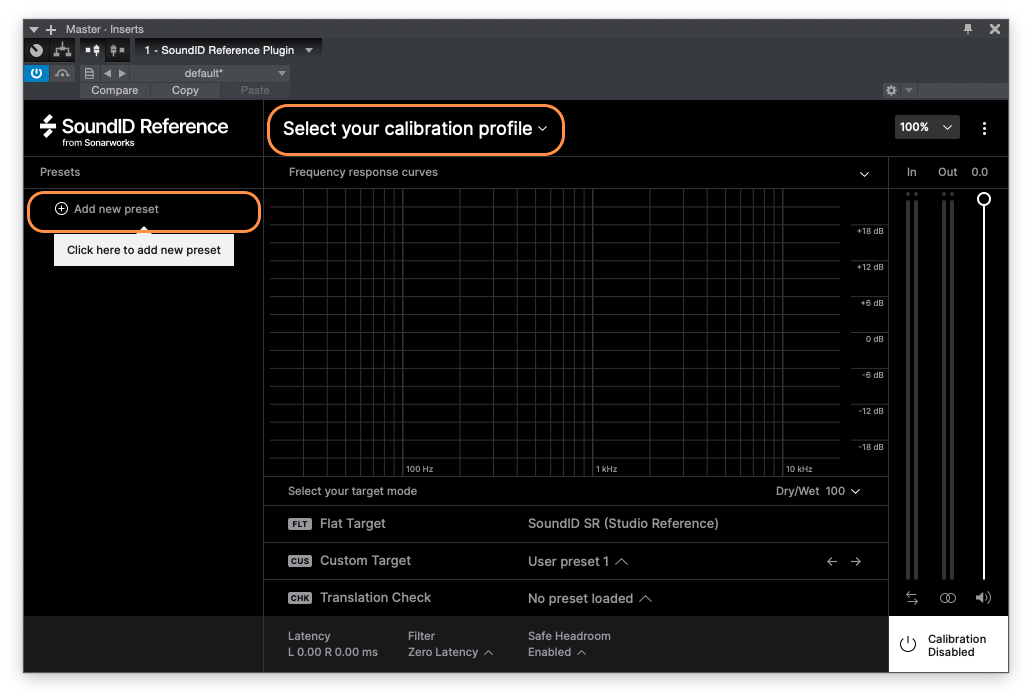Toggle the blue plugin bypass power button
The width and height of the screenshot is (1032, 700).
point(36,73)
